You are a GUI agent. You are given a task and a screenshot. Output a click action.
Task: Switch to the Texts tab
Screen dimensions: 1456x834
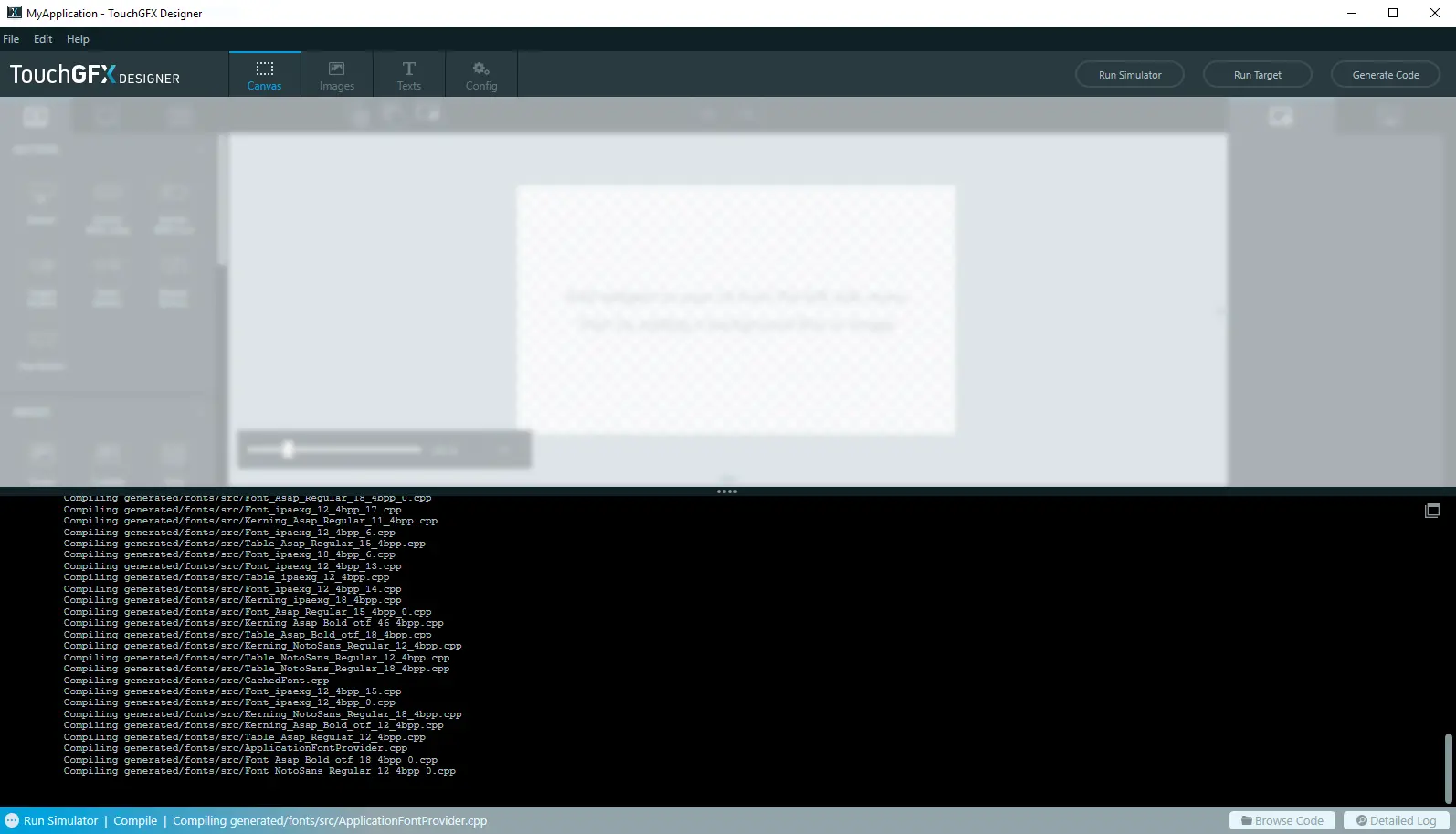pos(409,75)
